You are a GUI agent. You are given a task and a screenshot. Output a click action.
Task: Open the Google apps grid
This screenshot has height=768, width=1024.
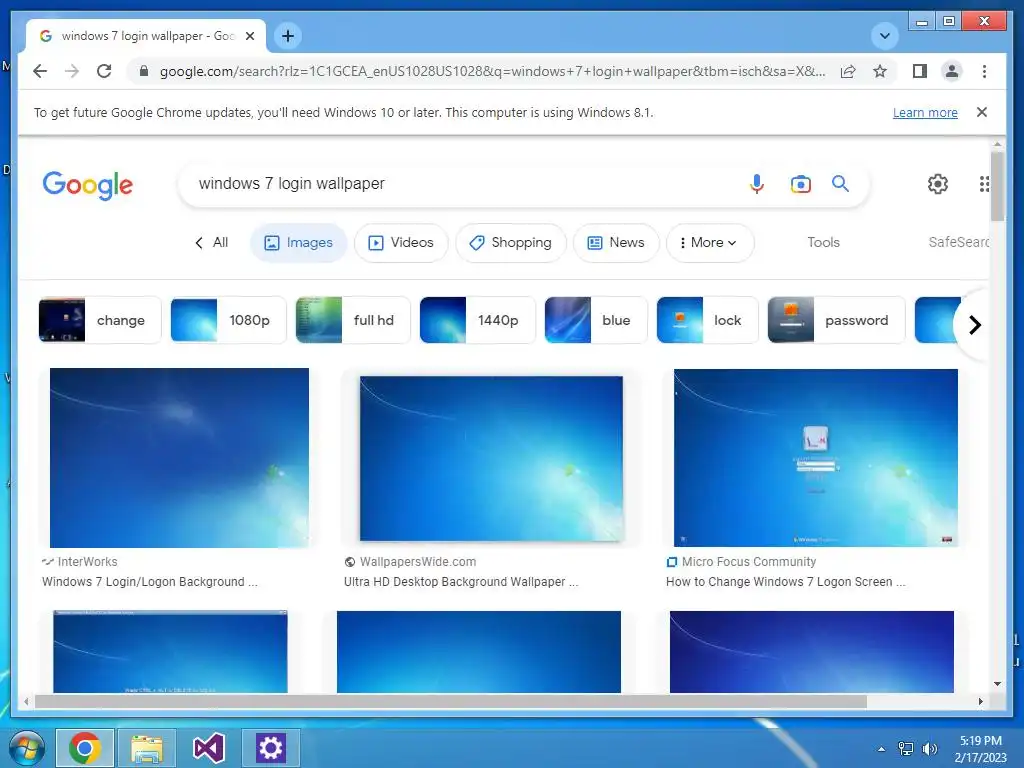[x=984, y=184]
